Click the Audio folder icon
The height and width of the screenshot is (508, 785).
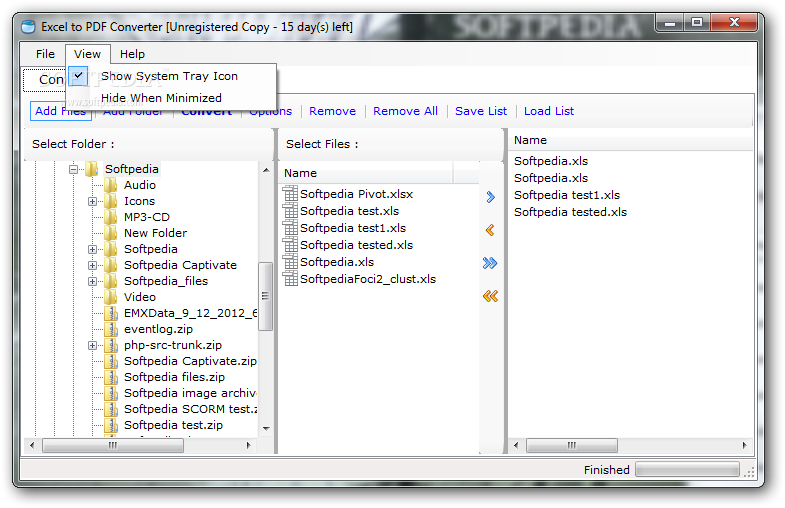111,185
